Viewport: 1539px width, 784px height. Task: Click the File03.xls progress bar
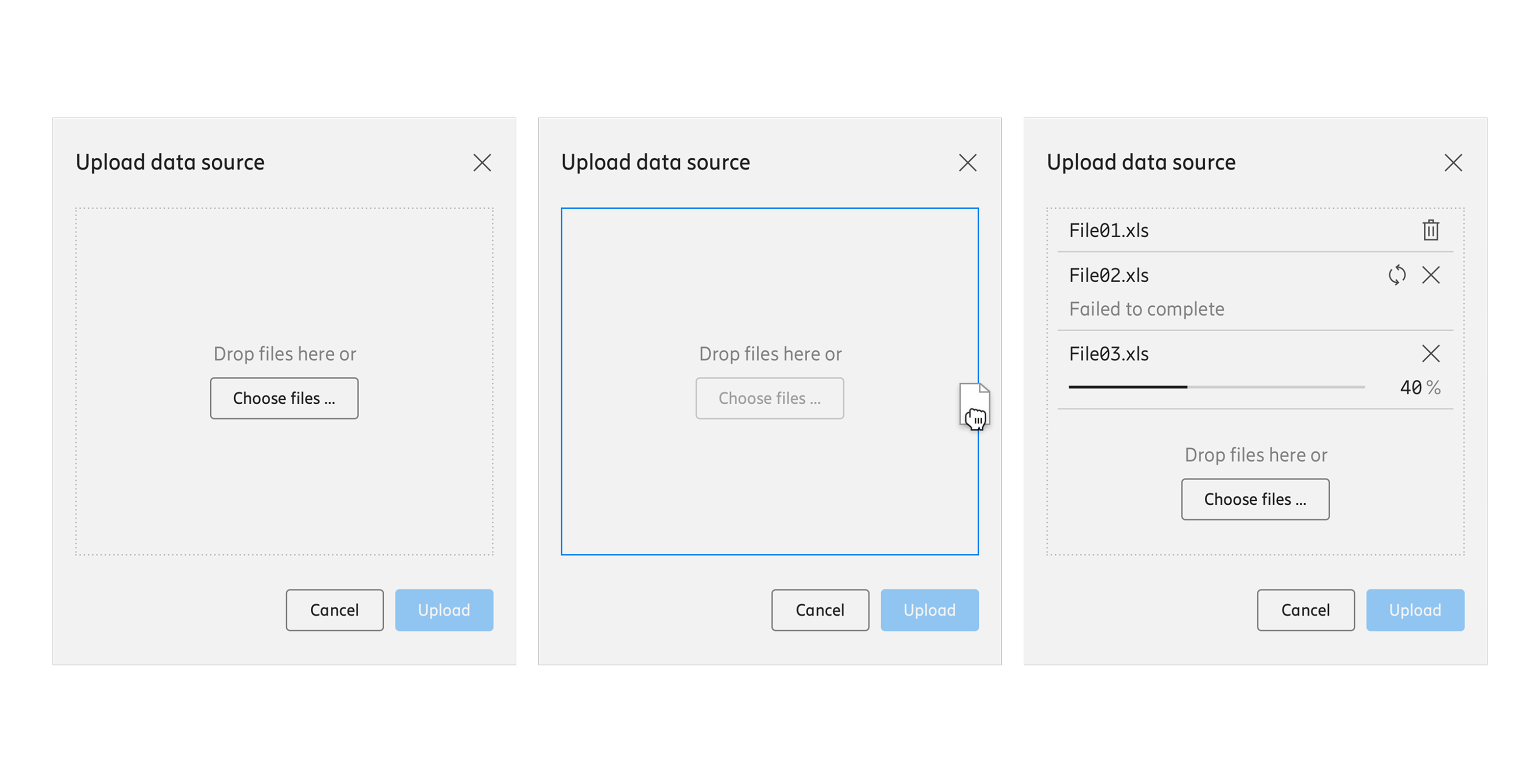click(x=1217, y=387)
